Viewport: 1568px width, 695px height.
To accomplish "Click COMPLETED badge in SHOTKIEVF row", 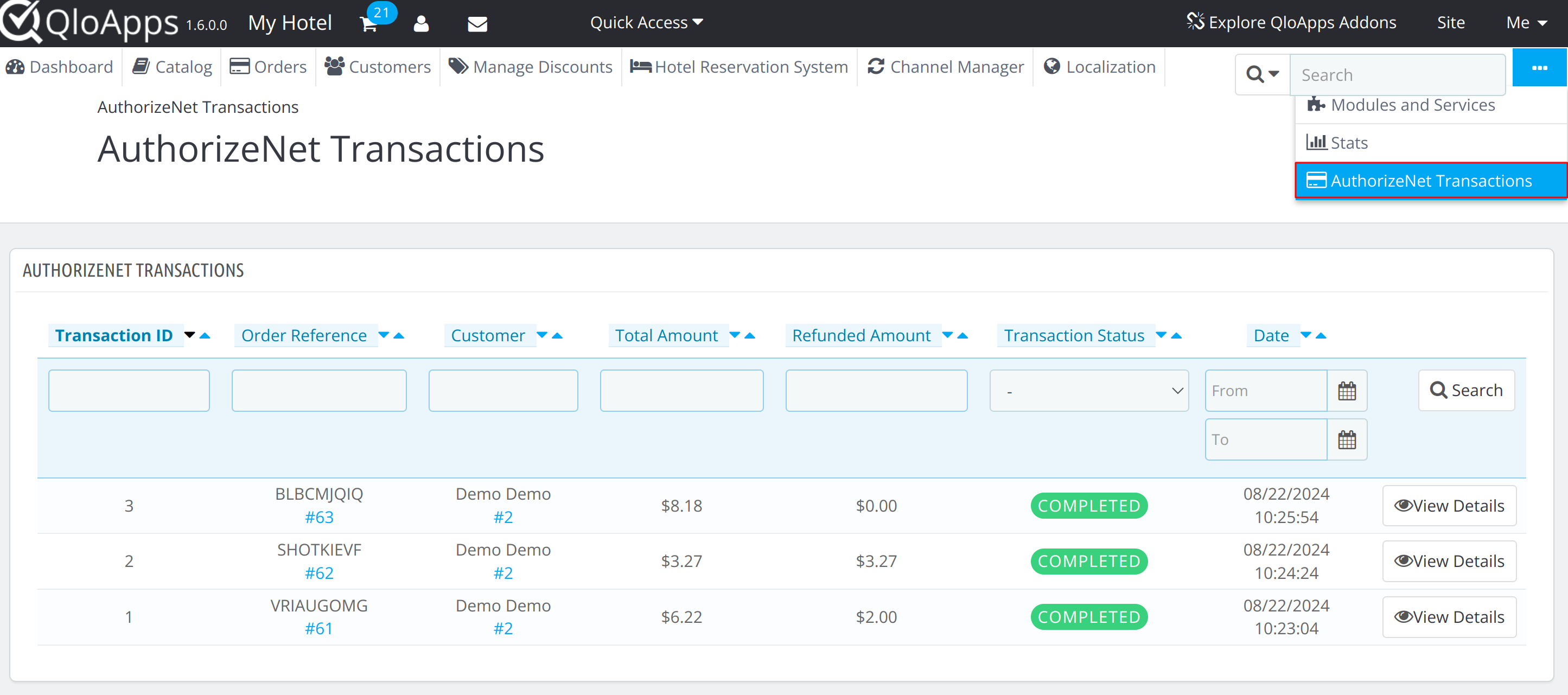I will tap(1089, 561).
